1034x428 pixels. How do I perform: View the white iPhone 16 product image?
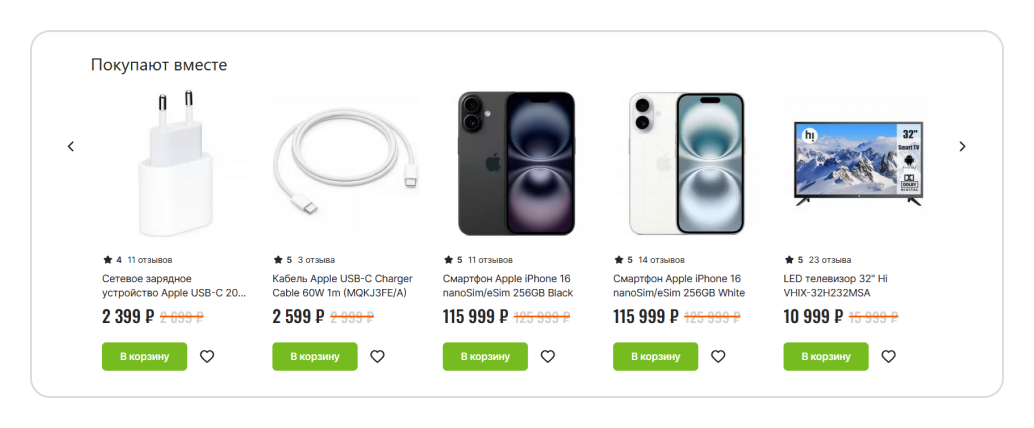point(686,164)
